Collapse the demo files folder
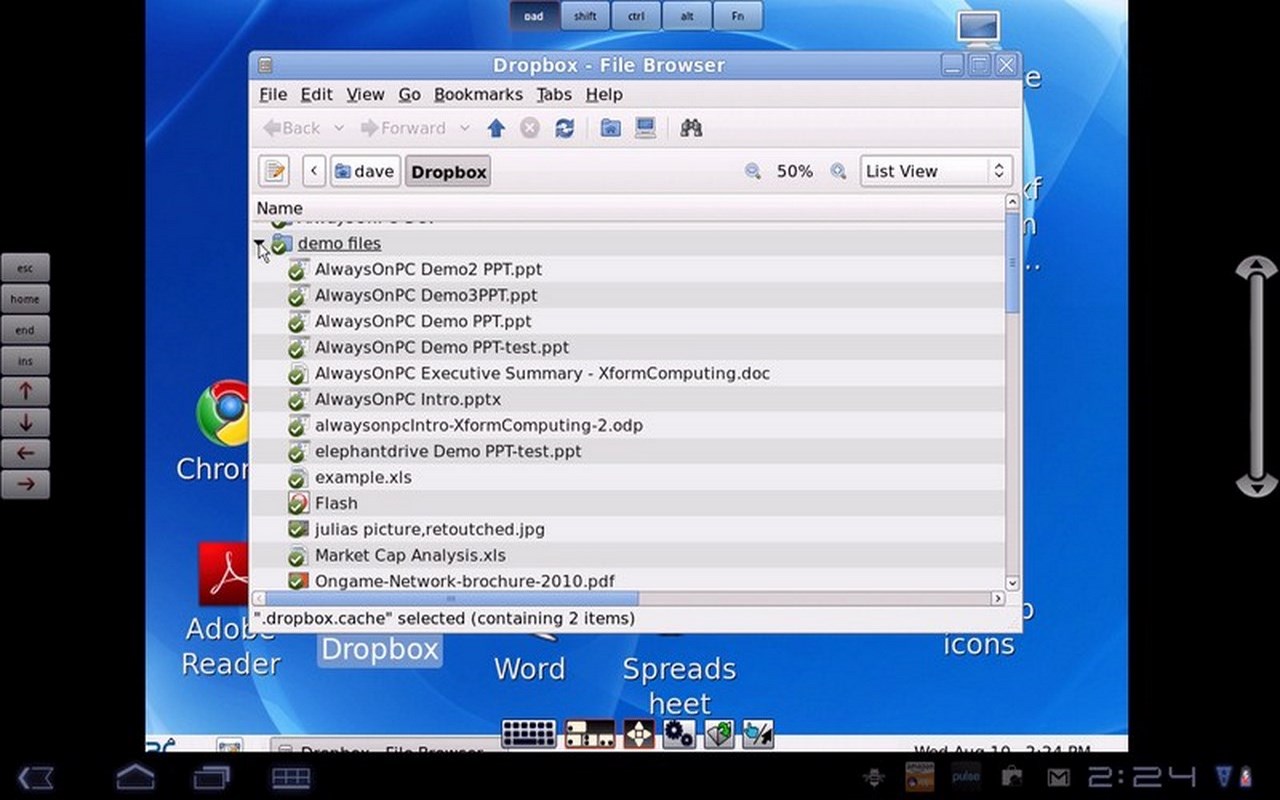Screen dimensions: 1280x800 (260, 243)
